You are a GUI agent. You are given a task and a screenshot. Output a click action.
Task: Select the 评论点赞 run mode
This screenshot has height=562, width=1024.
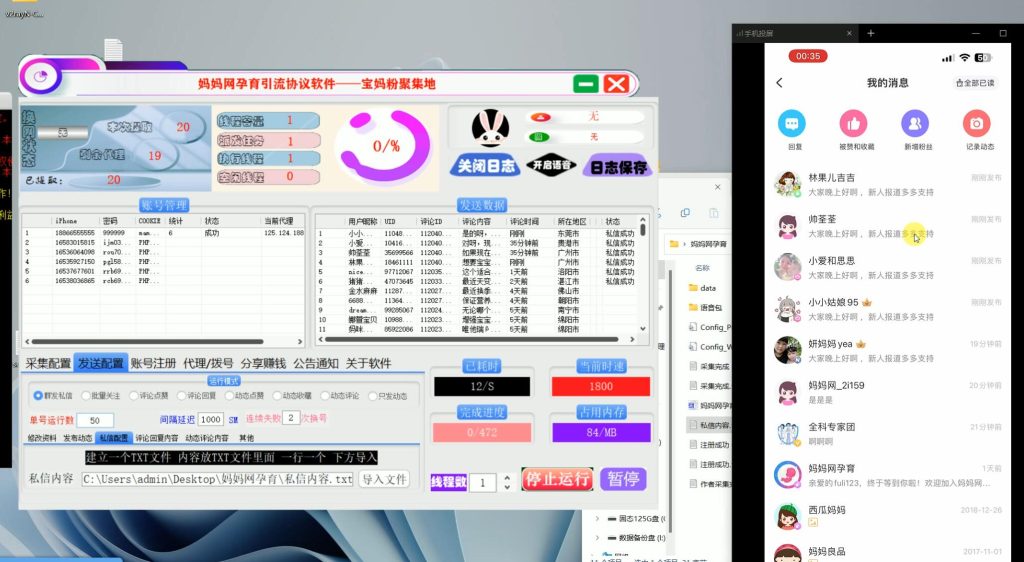(x=149, y=396)
